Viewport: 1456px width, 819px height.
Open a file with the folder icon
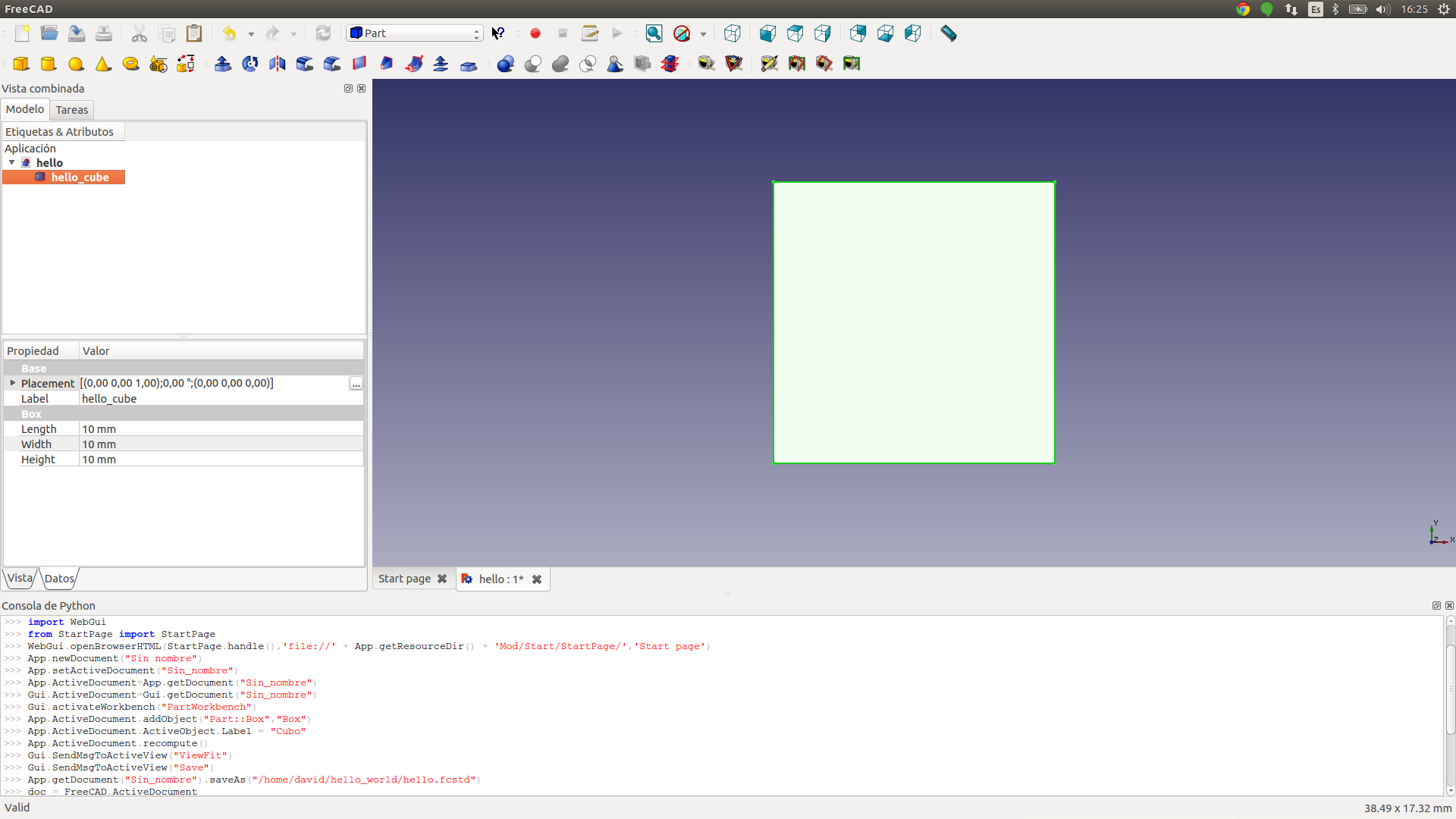click(49, 33)
